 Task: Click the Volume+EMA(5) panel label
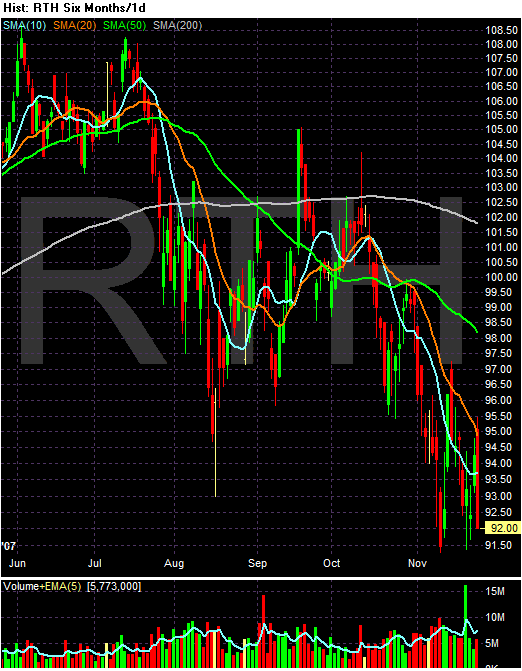(x=42, y=586)
